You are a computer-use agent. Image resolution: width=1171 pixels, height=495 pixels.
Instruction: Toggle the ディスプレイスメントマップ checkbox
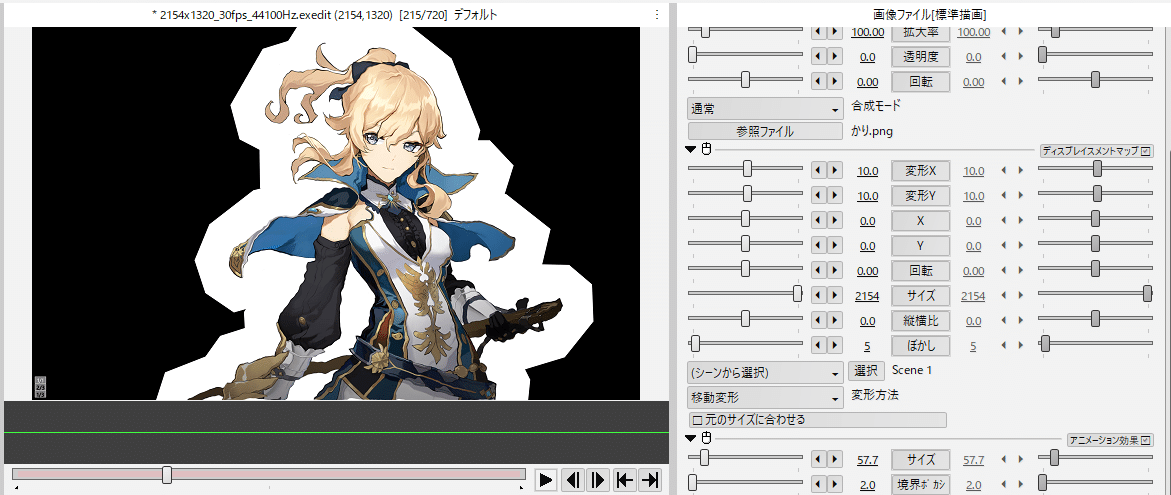(x=1146, y=151)
